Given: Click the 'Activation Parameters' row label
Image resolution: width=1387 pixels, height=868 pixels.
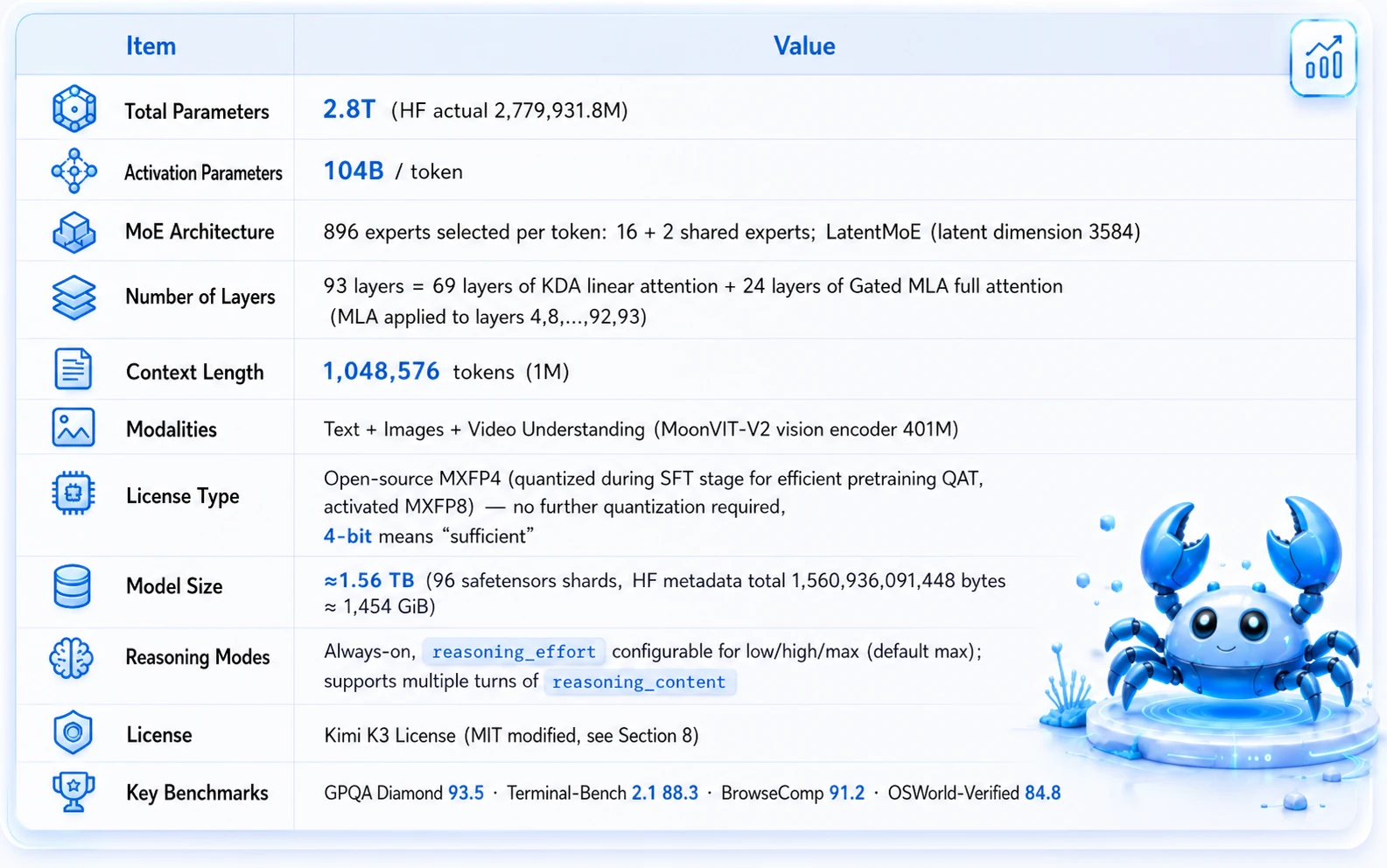Looking at the screenshot, I should 203,172.
